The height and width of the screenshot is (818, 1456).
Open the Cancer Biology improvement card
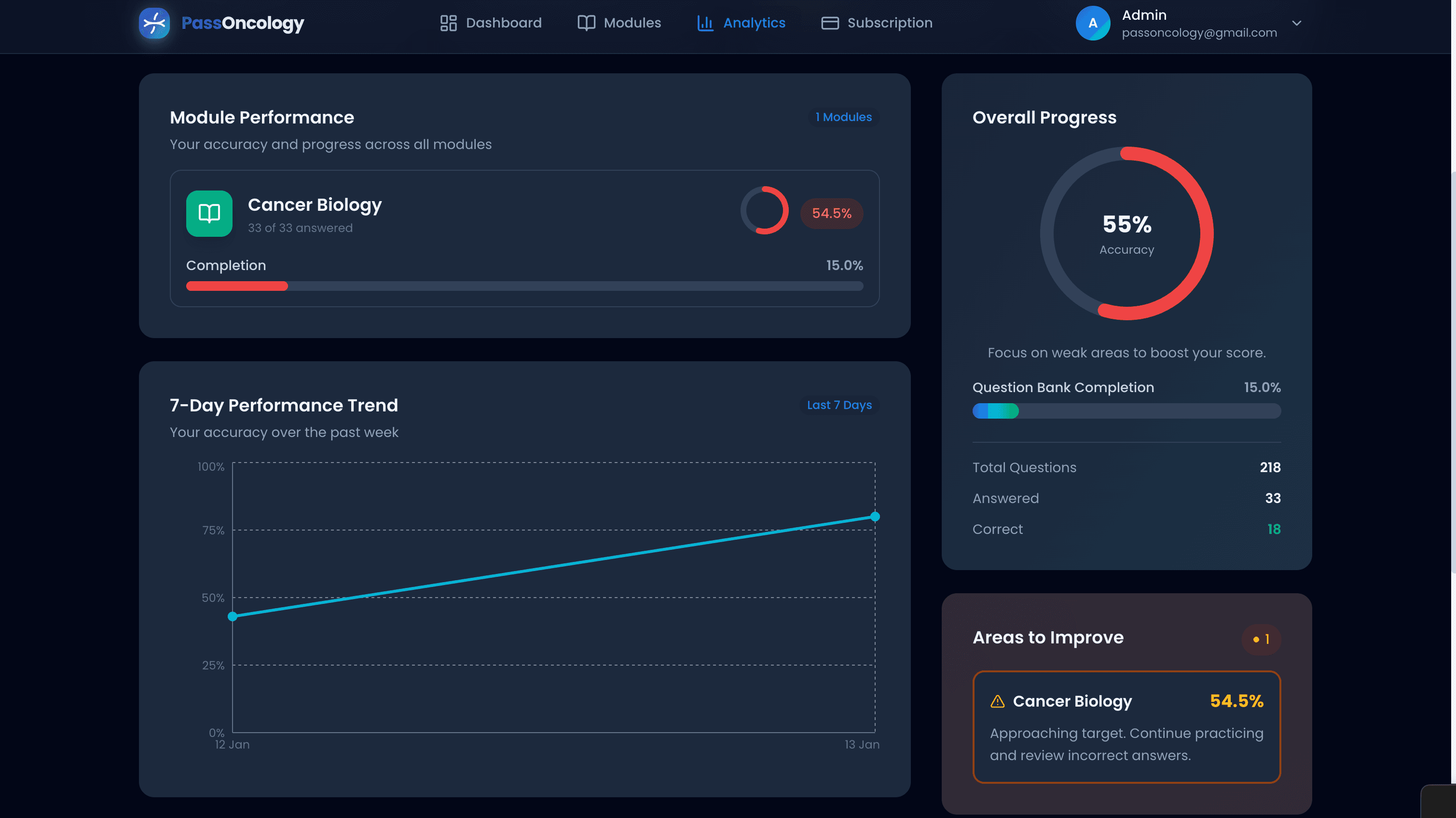coord(1126,727)
